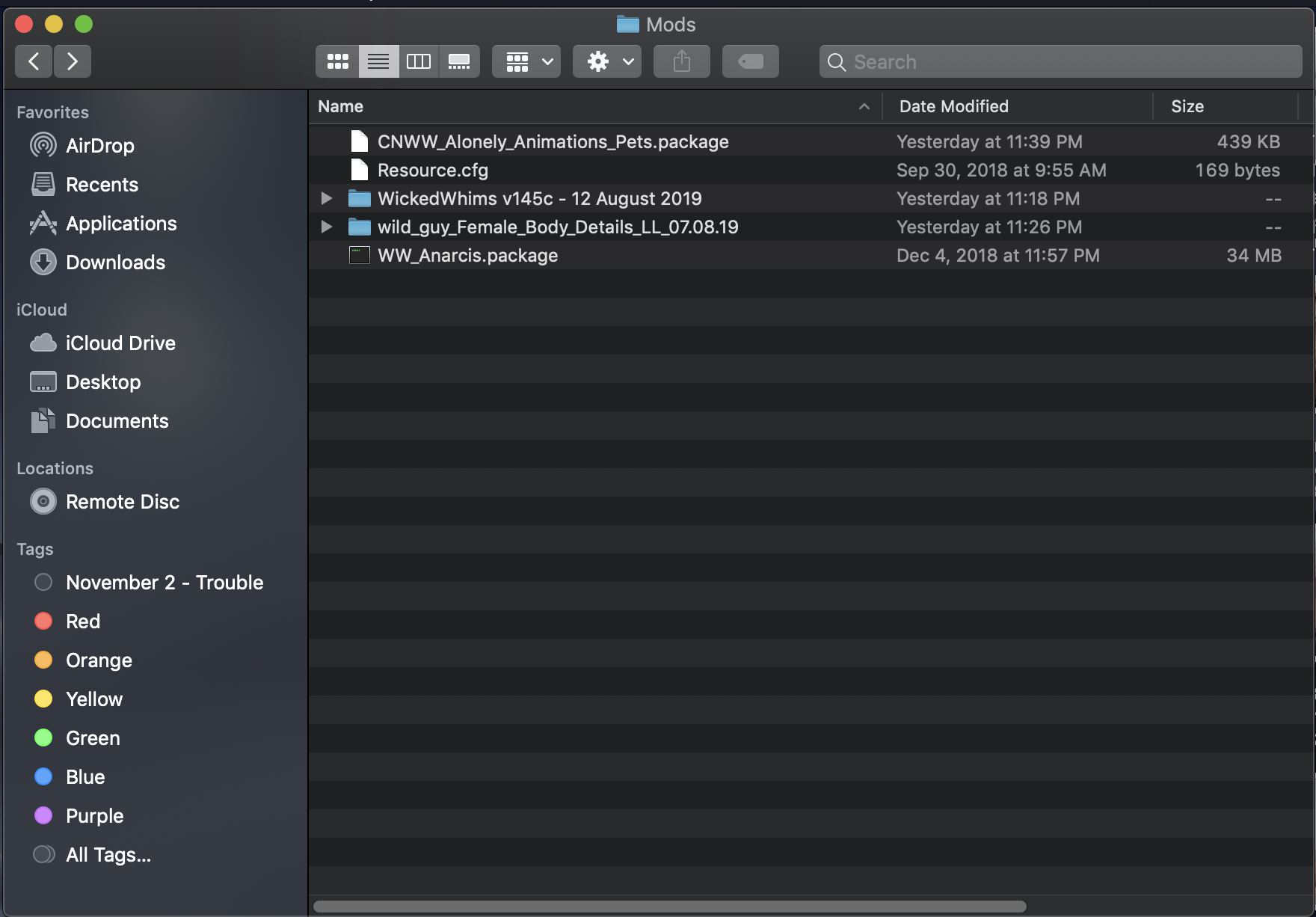Open the group-by options dropdown
This screenshot has height=917, width=1316.
(526, 61)
